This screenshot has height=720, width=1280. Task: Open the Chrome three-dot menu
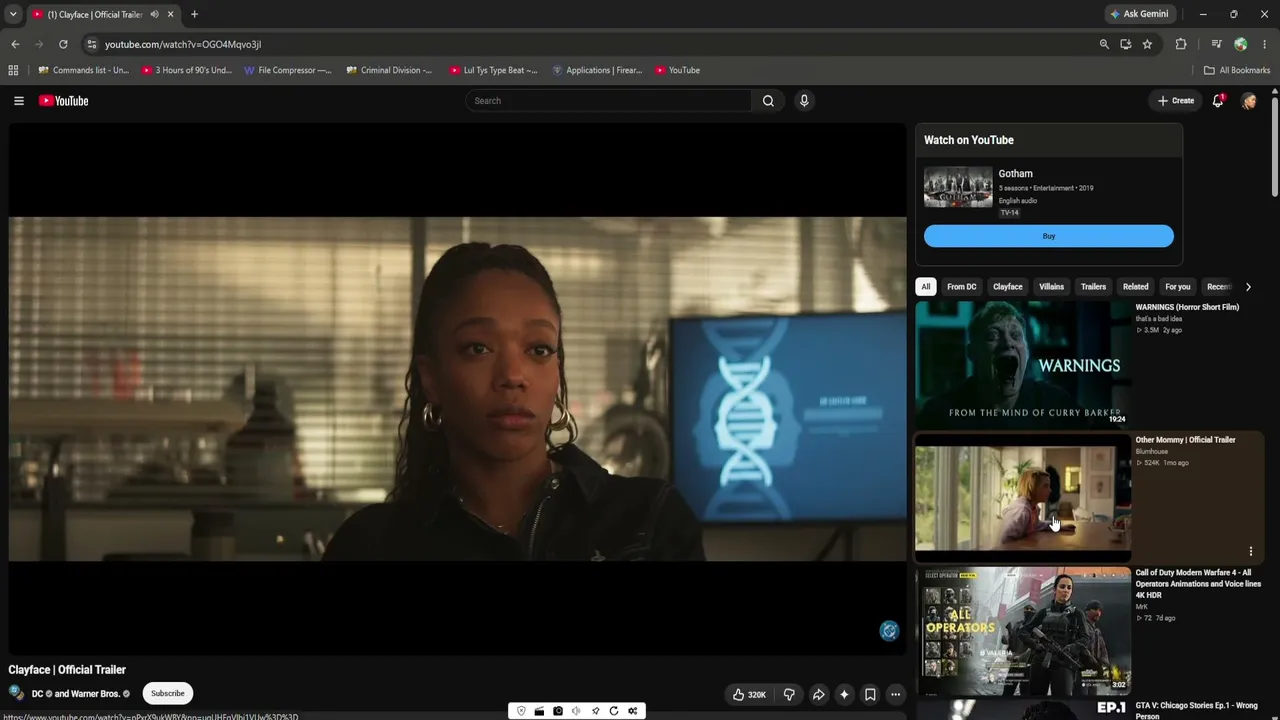[x=1265, y=44]
